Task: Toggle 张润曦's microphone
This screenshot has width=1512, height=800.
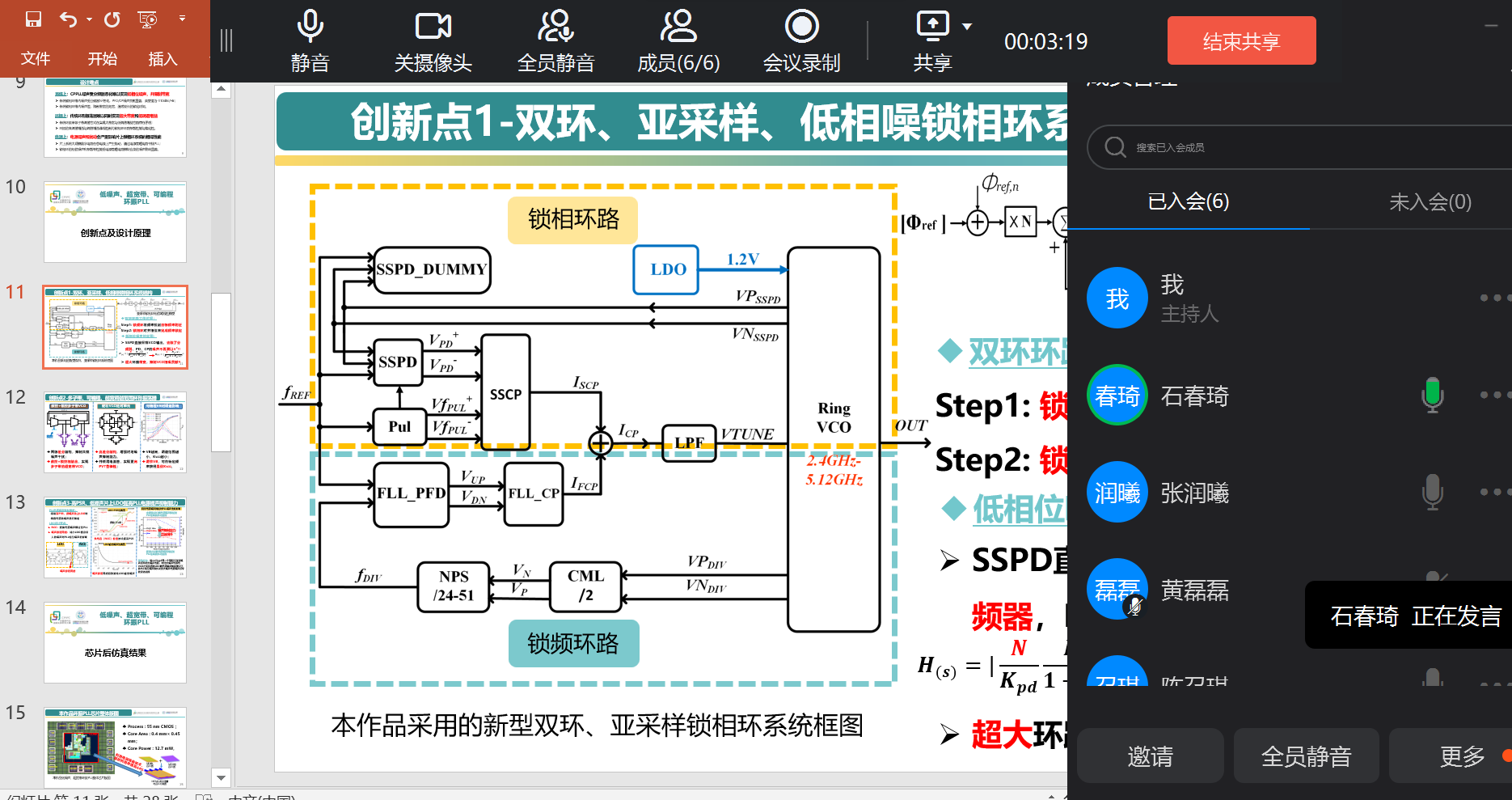Action: pyautogui.click(x=1432, y=493)
